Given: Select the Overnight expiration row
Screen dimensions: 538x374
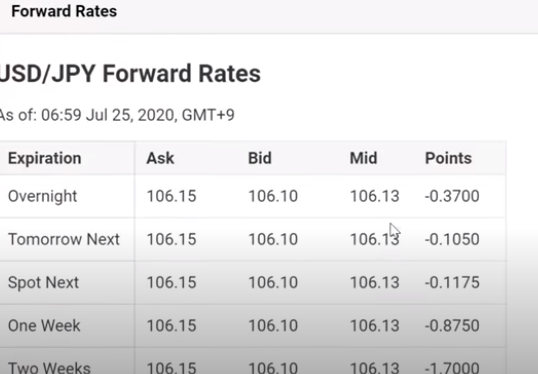Looking at the screenshot, I should coord(253,196).
